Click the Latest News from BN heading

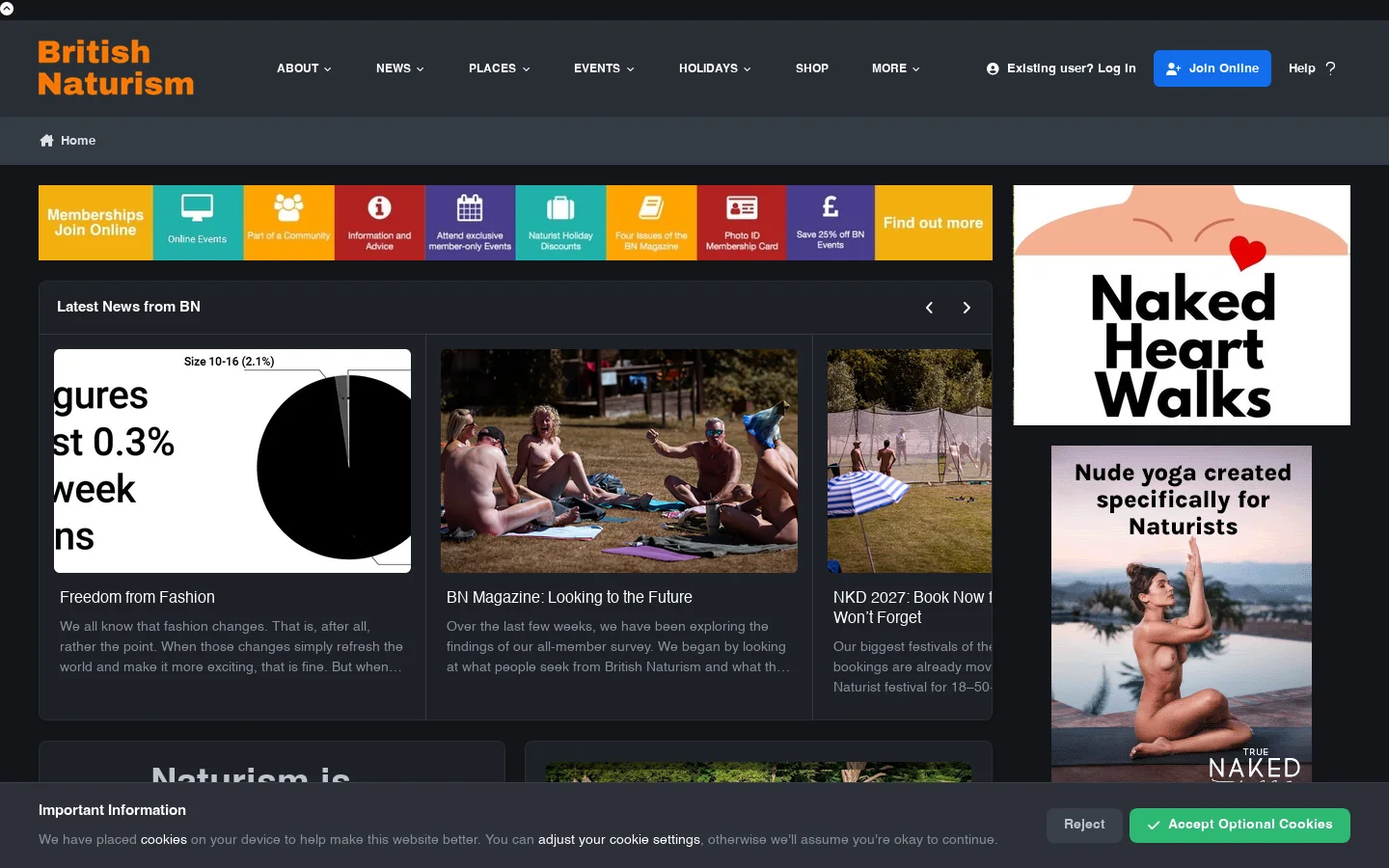pos(128,307)
